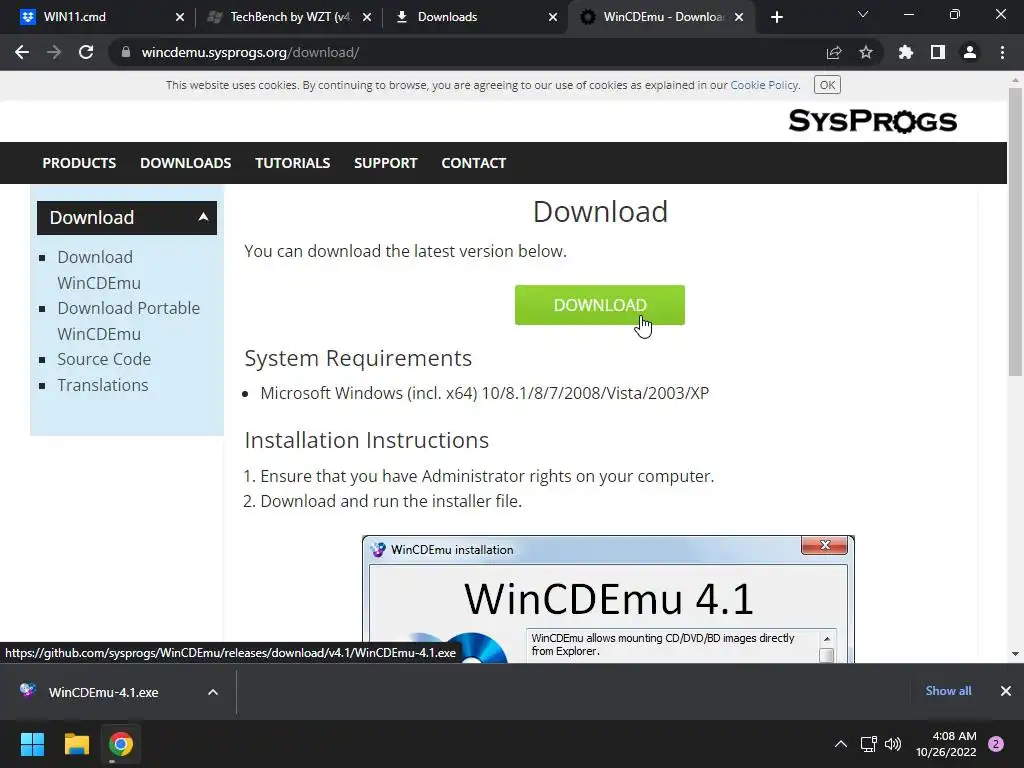Viewport: 1024px width, 768px height.
Task: Close the TechBench by WZT tab
Action: point(367,17)
